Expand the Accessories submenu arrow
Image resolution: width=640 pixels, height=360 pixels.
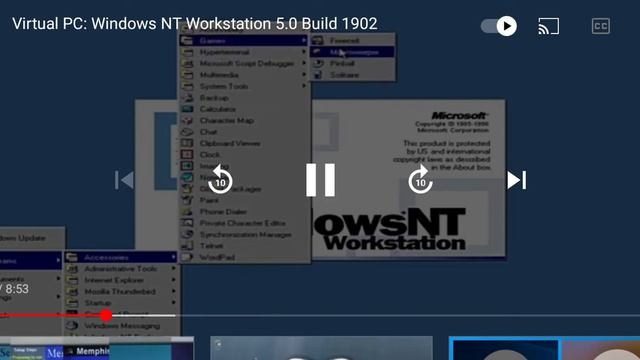point(173,257)
